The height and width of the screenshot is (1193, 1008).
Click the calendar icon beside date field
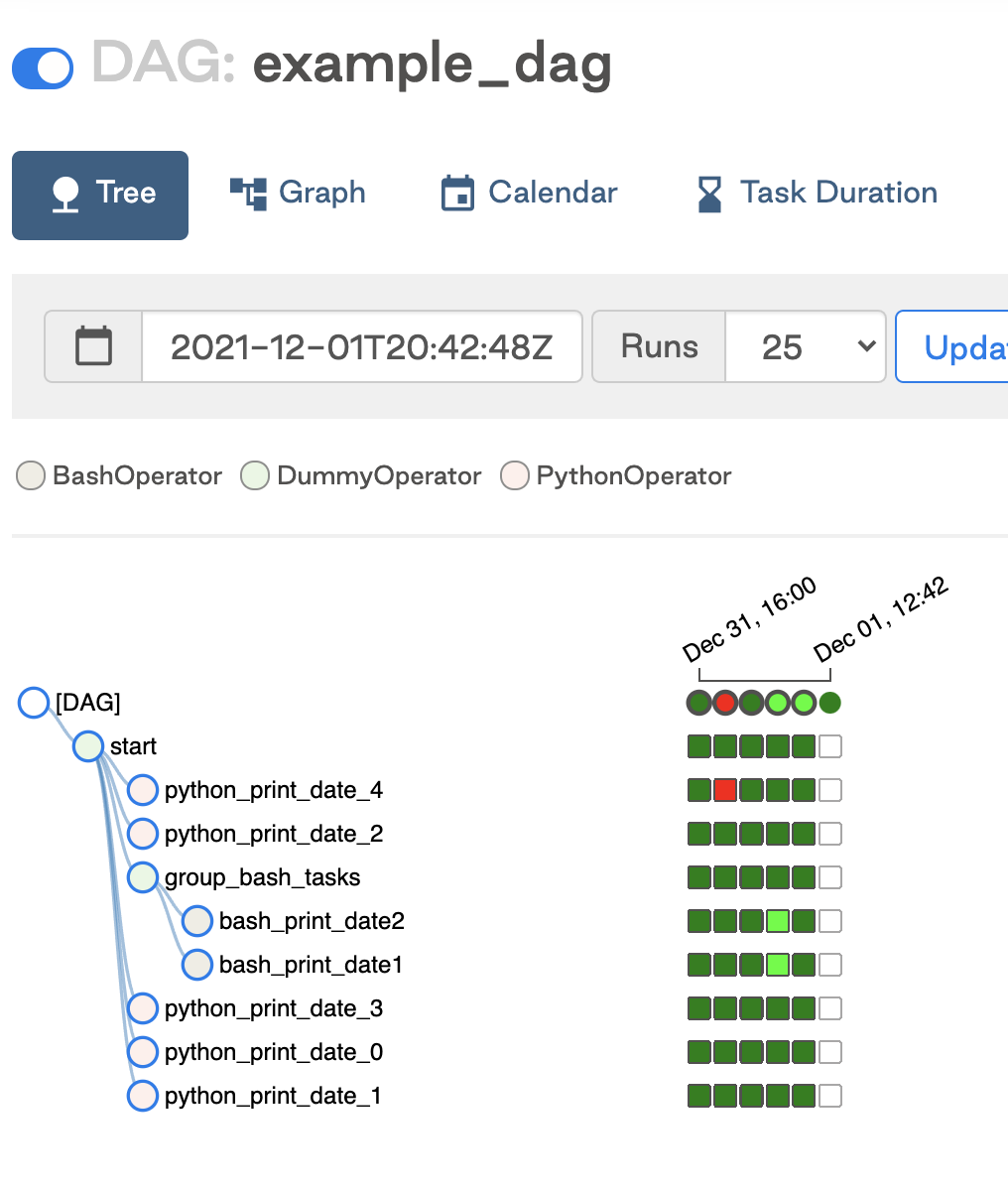[94, 346]
